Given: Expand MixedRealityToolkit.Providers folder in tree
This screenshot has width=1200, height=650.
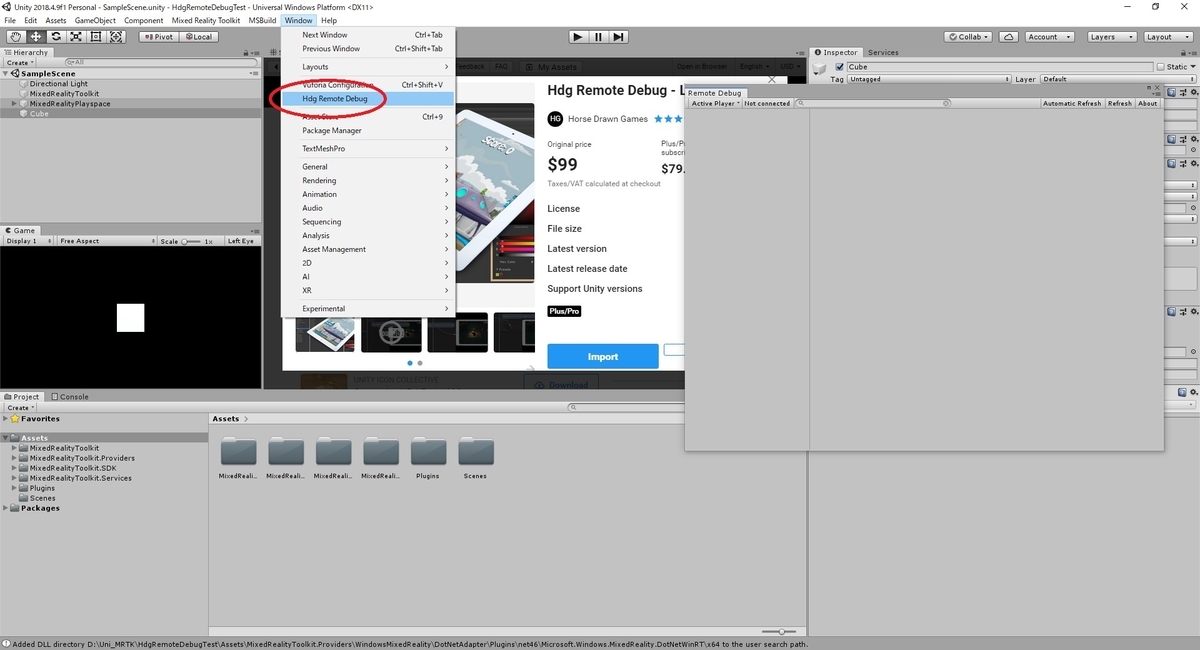Looking at the screenshot, I should [x=14, y=458].
